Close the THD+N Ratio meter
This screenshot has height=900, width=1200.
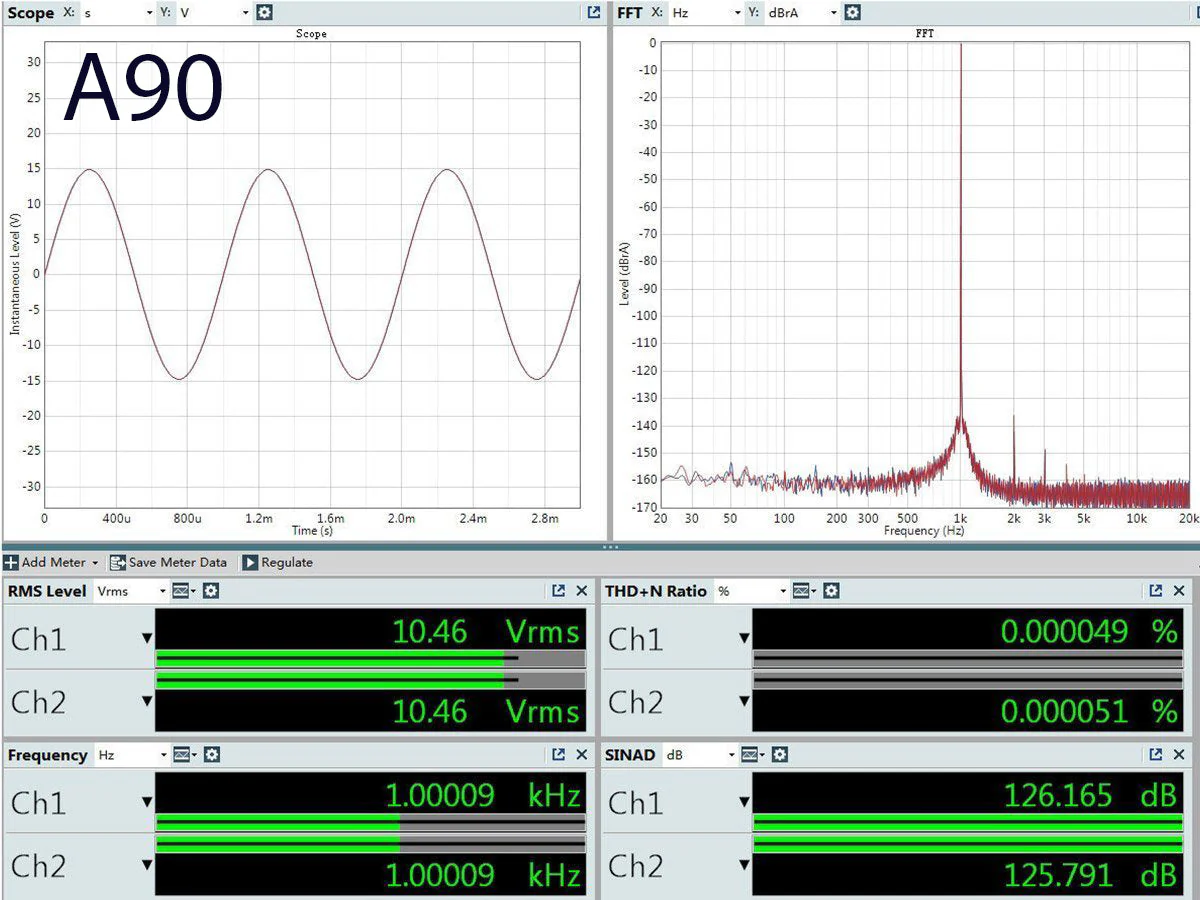pos(1179,591)
